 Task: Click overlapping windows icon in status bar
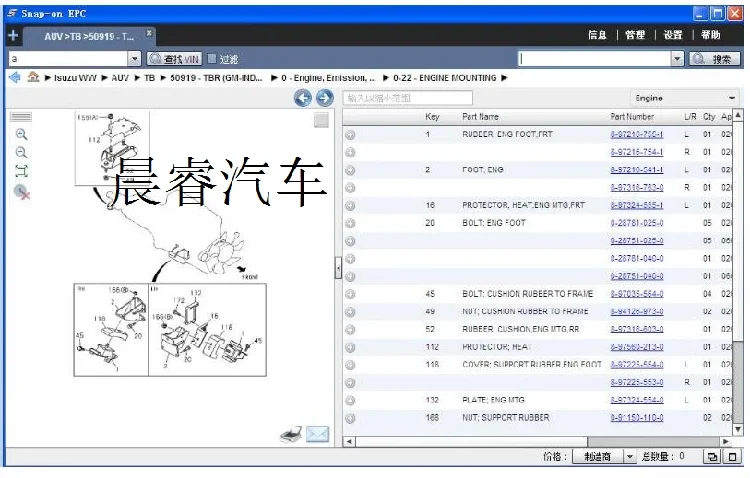tap(712, 456)
